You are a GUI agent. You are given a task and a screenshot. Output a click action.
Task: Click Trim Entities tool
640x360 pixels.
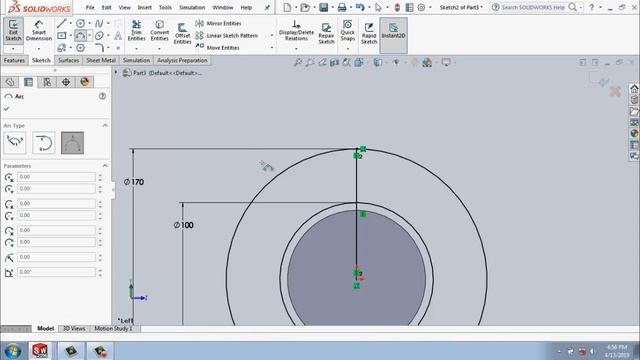136,31
